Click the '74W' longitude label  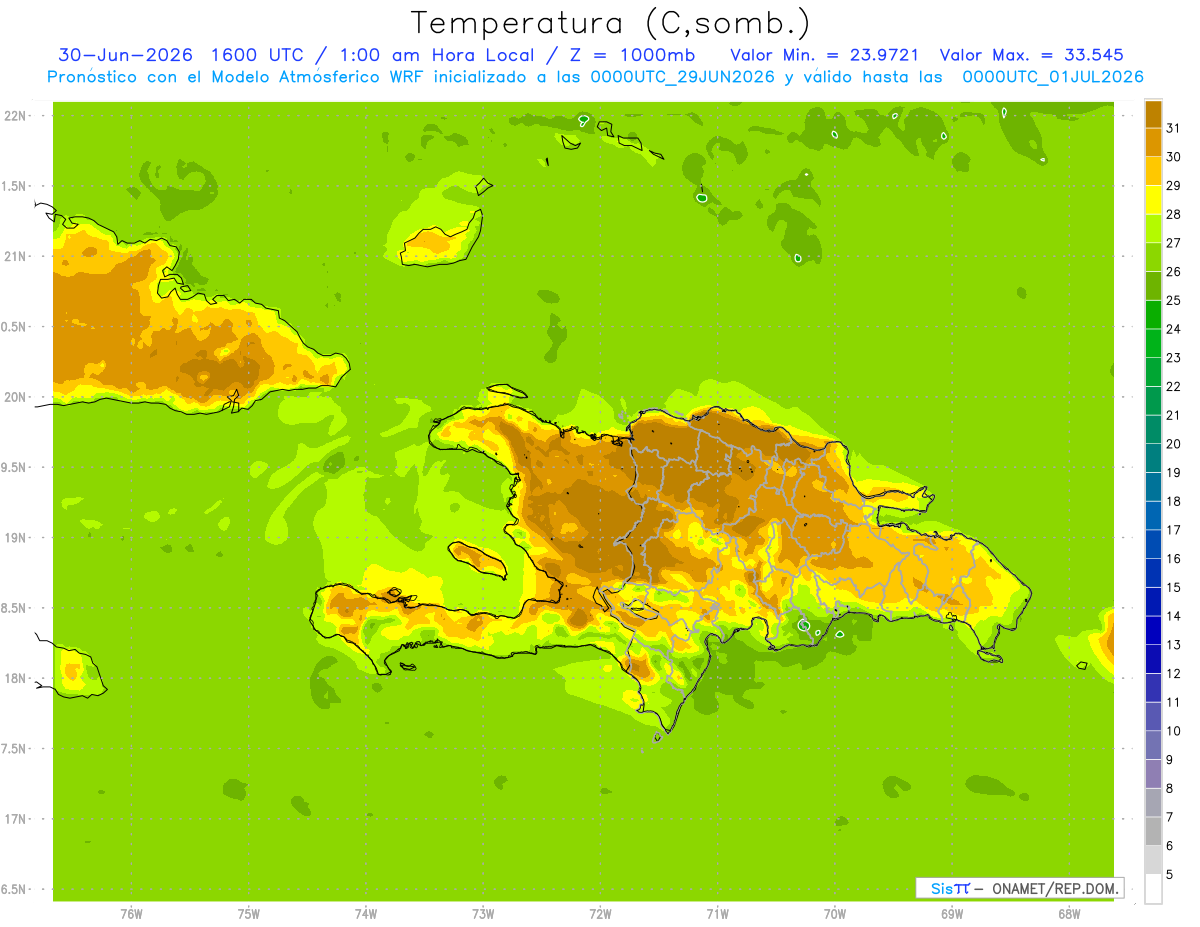tap(365, 914)
